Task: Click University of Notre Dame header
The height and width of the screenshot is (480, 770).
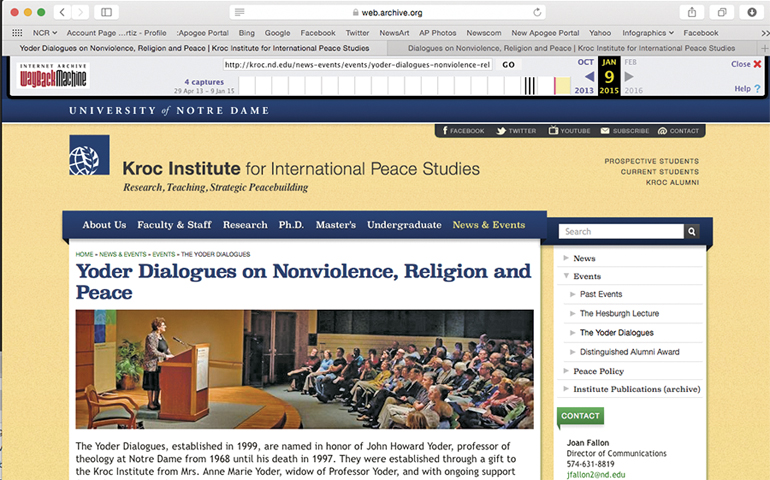Action: point(169,111)
